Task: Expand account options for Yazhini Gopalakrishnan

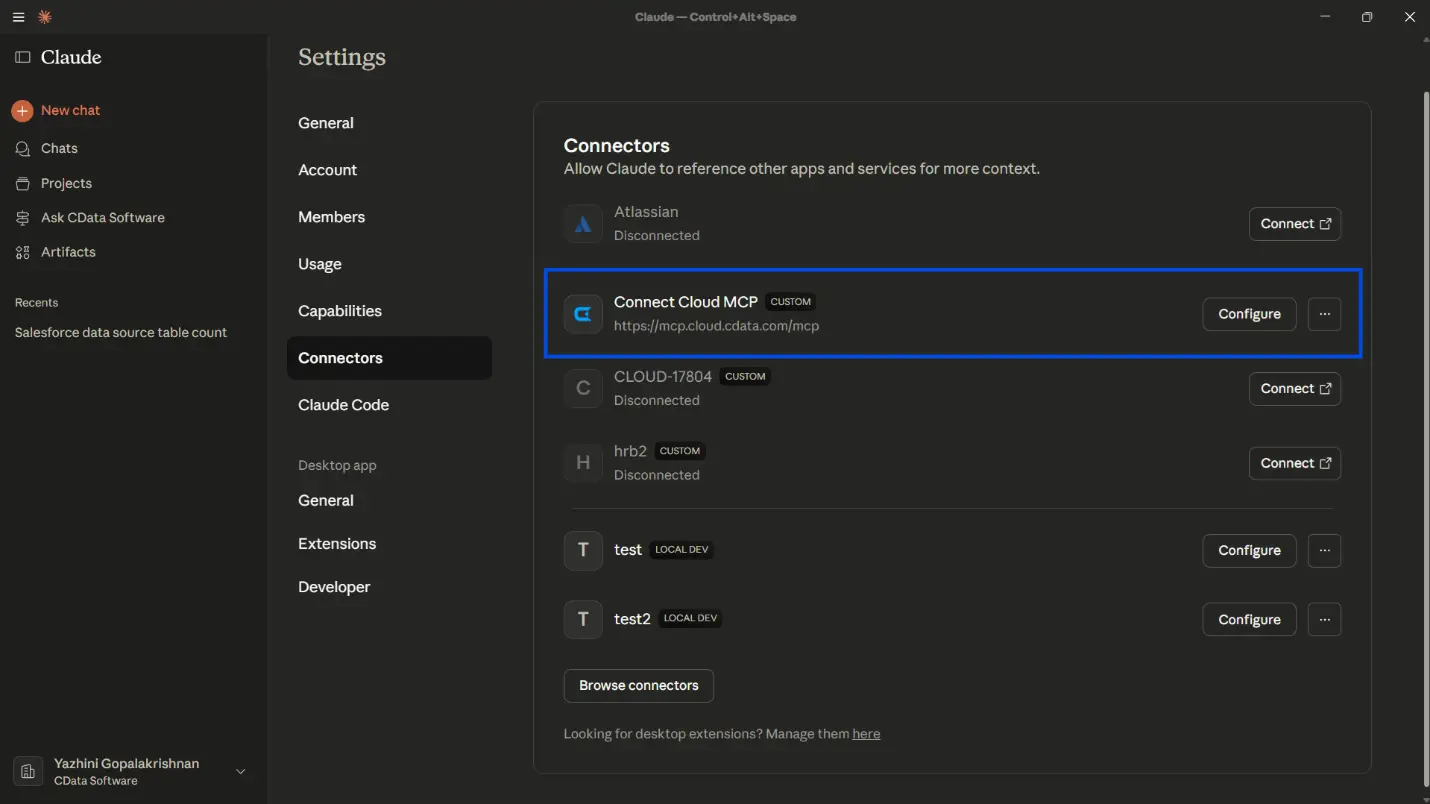Action: pos(240,771)
